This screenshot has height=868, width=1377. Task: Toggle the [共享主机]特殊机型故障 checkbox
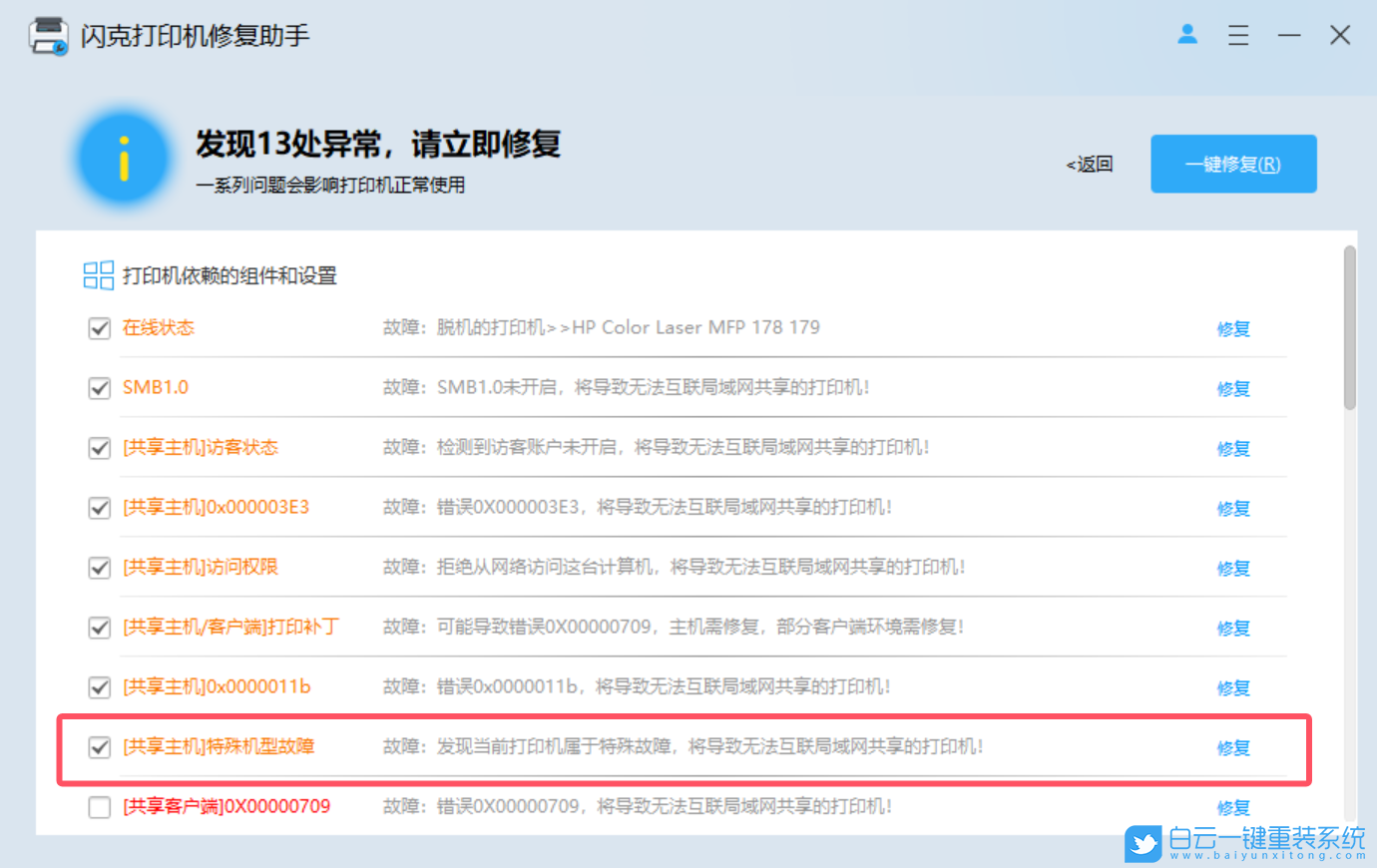[x=99, y=747]
